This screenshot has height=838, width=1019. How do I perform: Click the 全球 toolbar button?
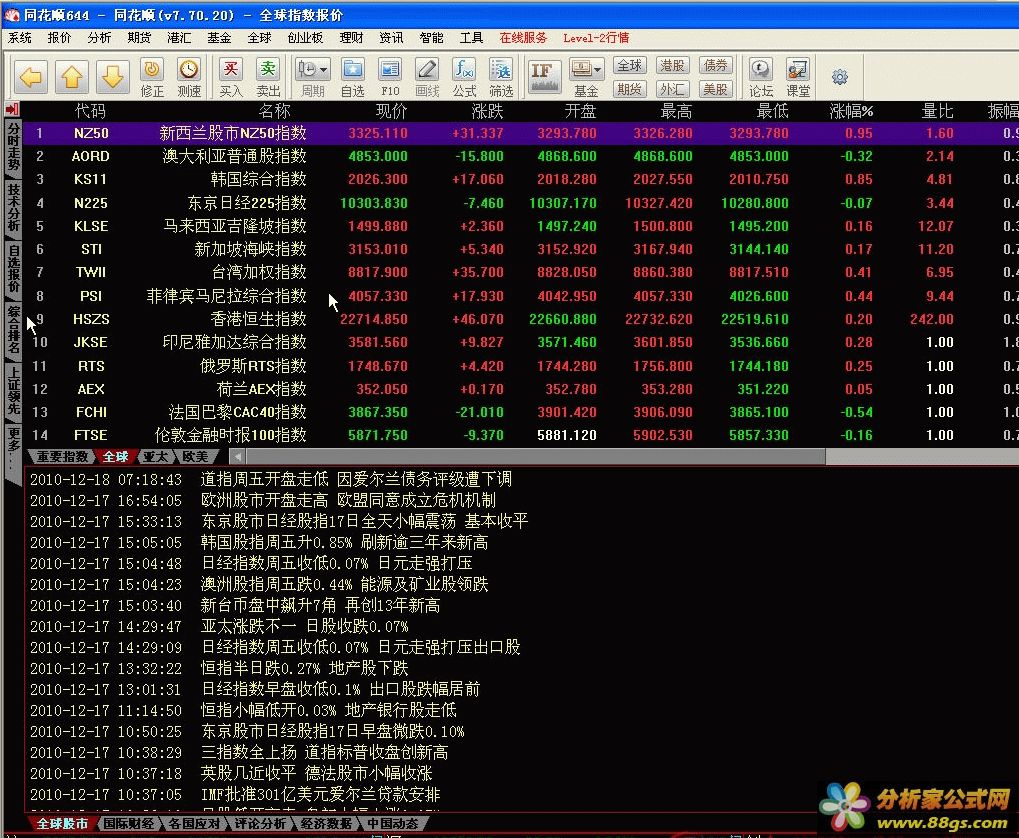click(629, 66)
